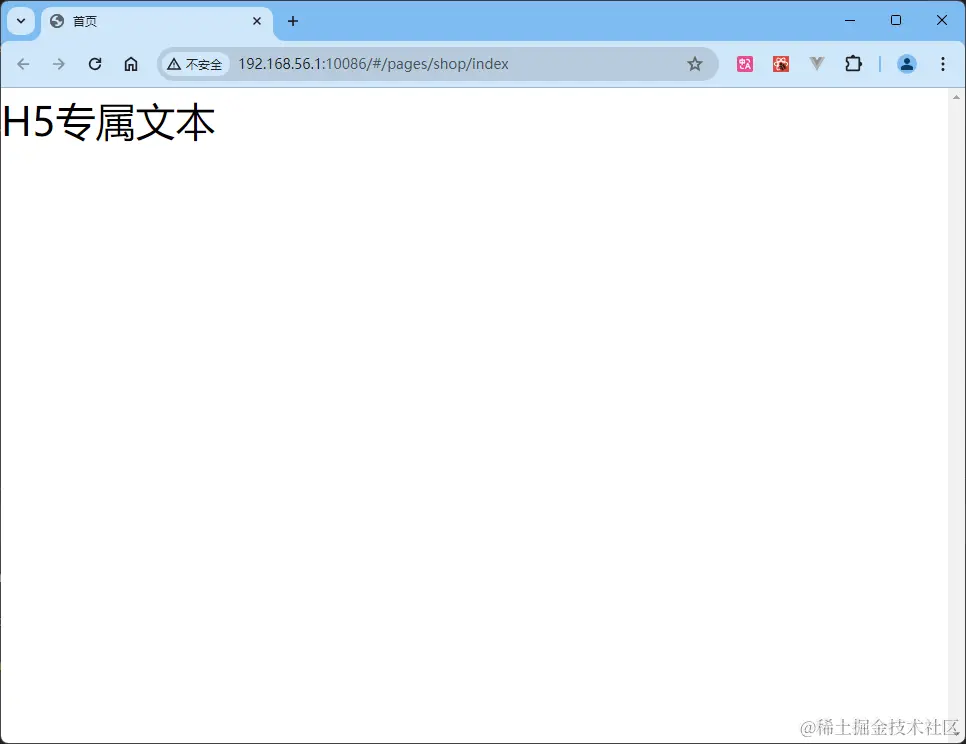Open the extensions puzzle-piece menu
This screenshot has width=966, height=744.
click(x=853, y=63)
